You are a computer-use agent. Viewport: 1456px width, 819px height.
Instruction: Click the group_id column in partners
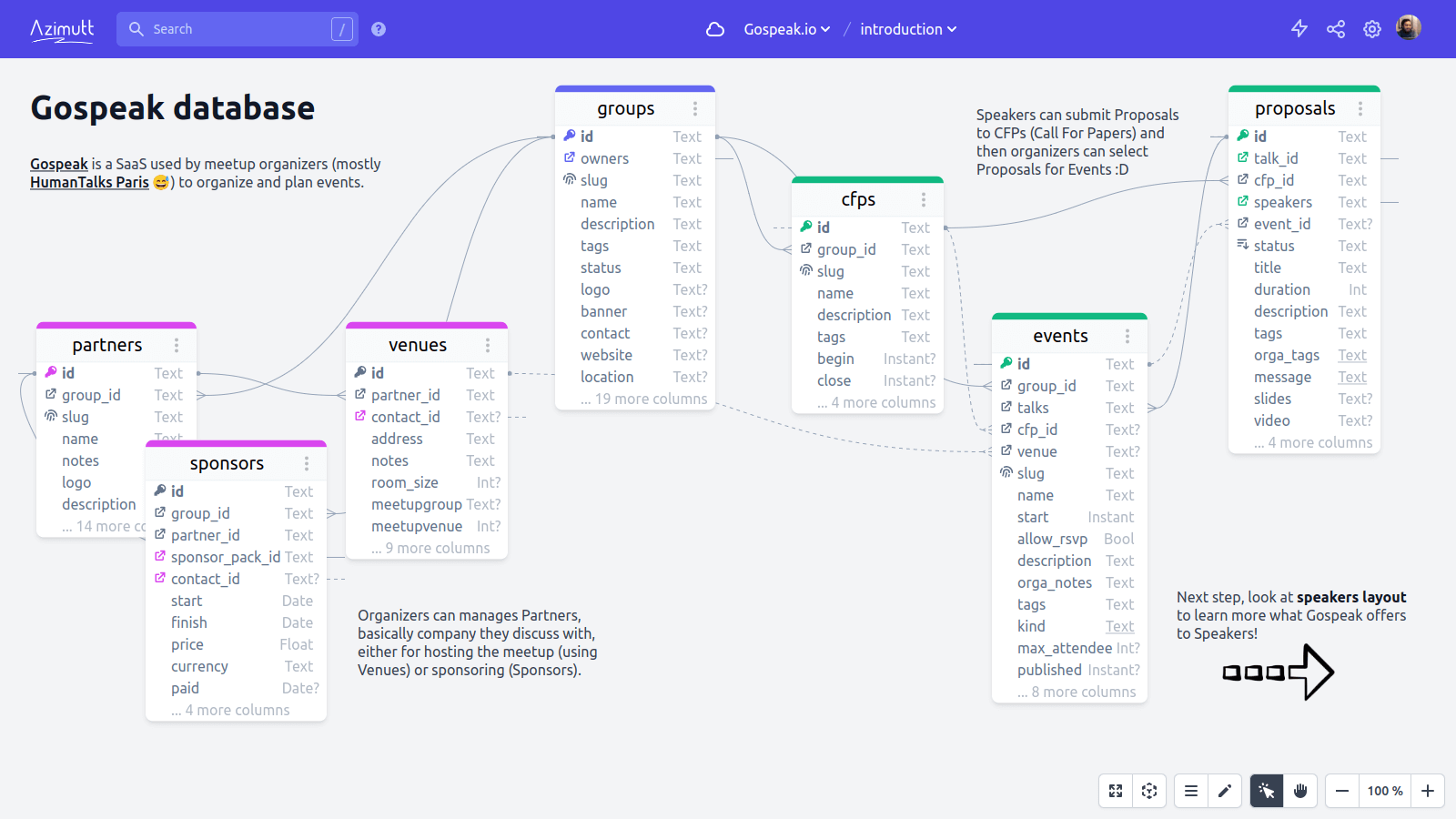116,395
